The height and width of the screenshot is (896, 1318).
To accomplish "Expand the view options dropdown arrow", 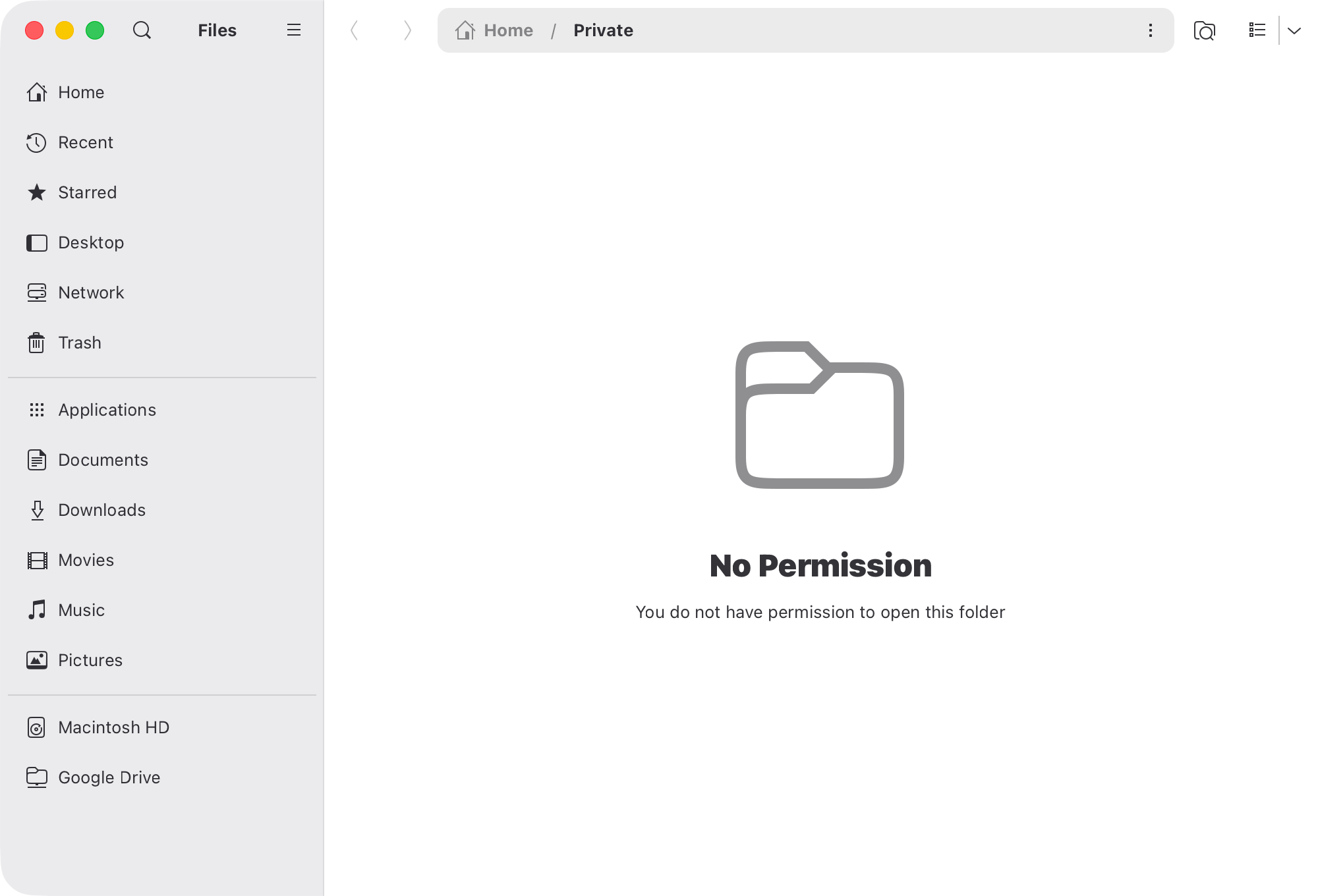I will [x=1294, y=30].
